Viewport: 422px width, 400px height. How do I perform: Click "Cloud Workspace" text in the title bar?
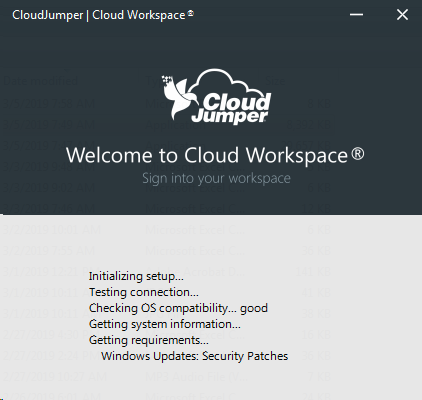click(x=139, y=15)
